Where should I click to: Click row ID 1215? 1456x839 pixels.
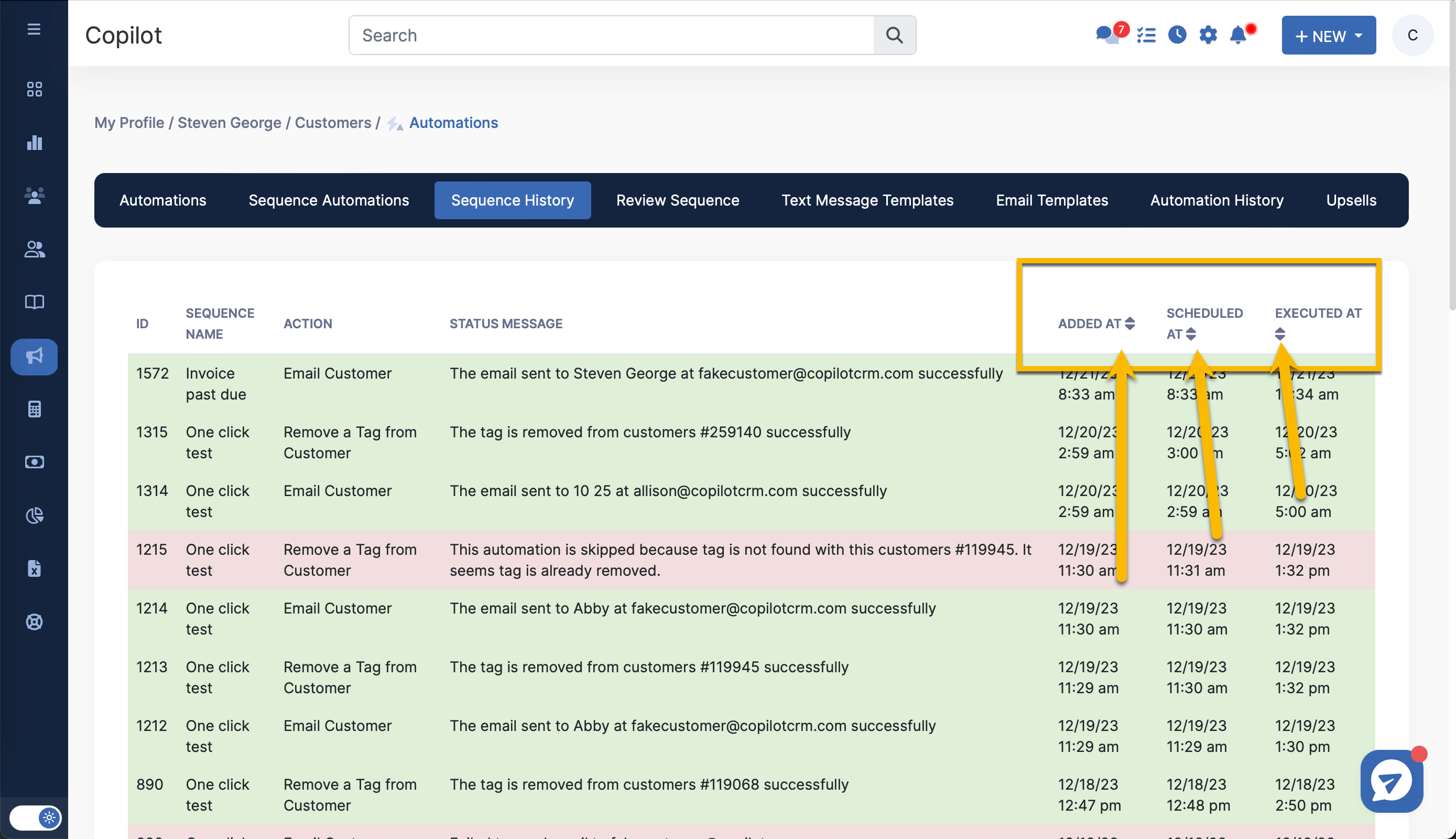pyautogui.click(x=151, y=550)
